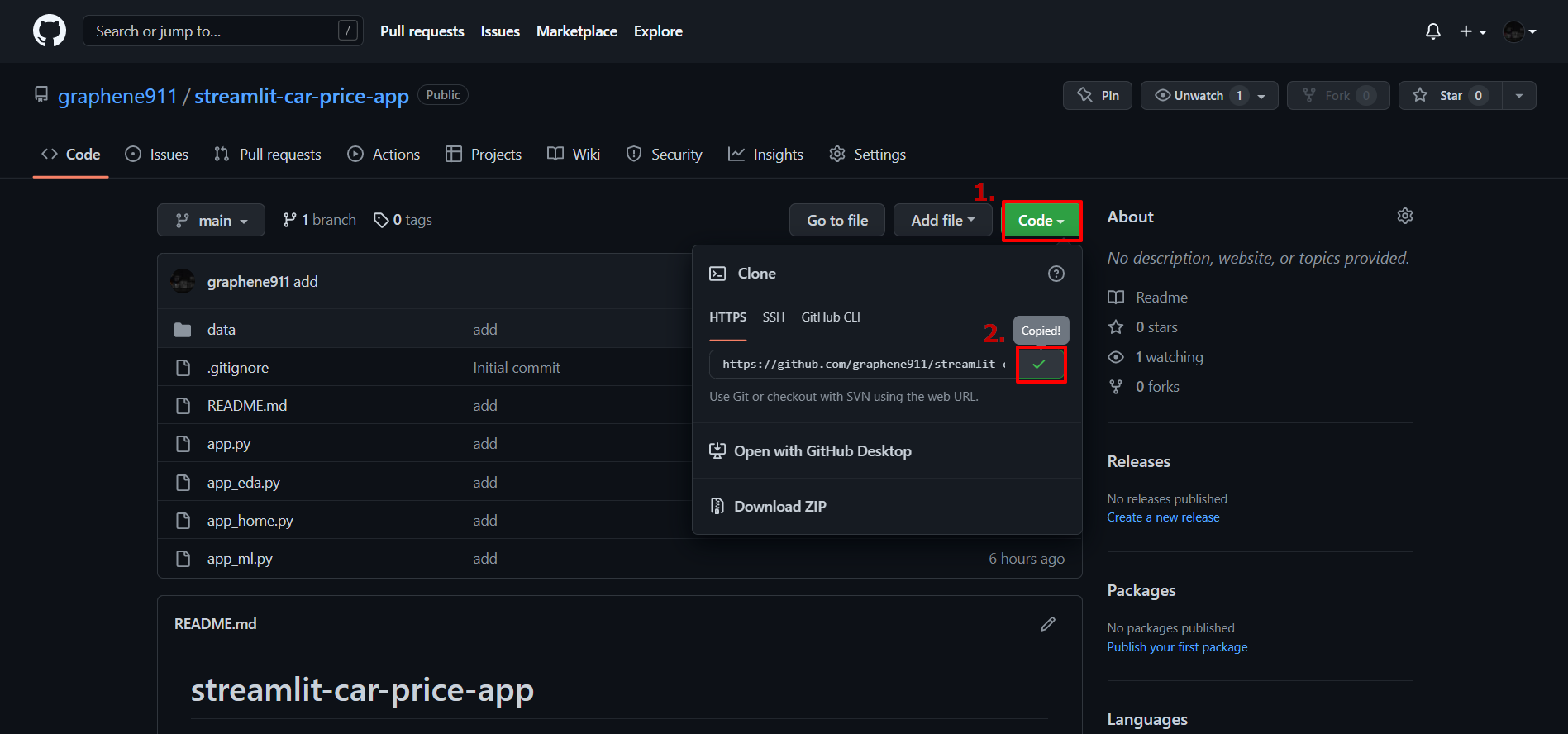The height and width of the screenshot is (734, 1568).
Task: Click the copy URL checkmark button
Action: [x=1041, y=365]
